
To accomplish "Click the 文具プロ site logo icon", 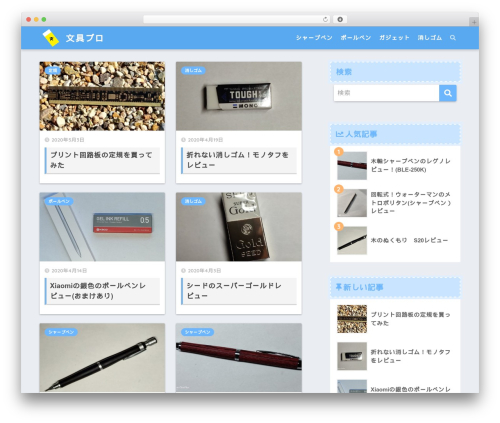I will click(51, 38).
